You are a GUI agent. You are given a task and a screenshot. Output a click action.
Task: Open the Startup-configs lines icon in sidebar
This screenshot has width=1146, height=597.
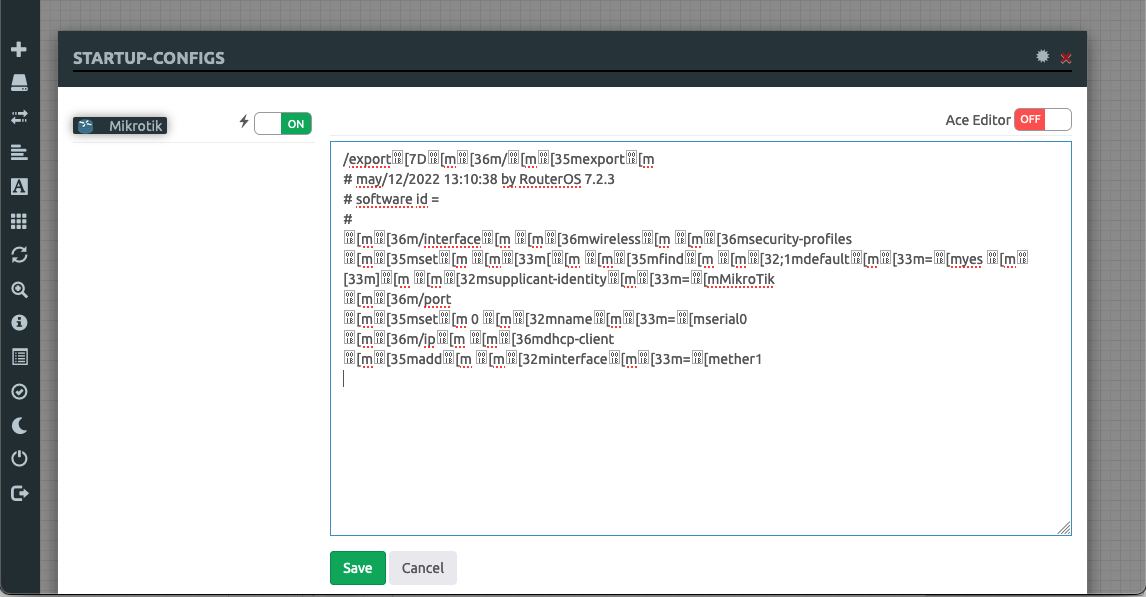tap(19, 152)
